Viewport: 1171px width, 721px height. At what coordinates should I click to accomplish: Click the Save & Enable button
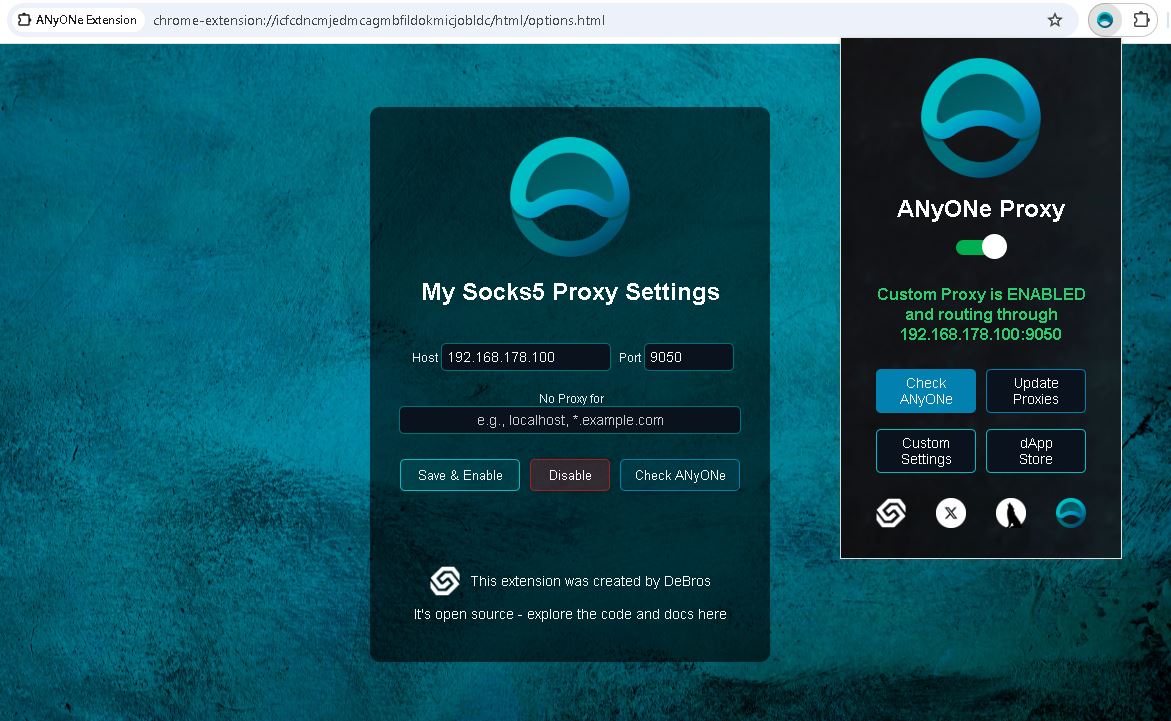click(460, 475)
